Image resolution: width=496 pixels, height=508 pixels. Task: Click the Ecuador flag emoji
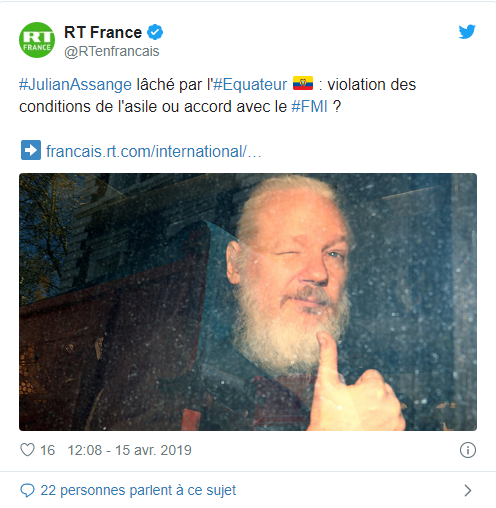(x=303, y=83)
